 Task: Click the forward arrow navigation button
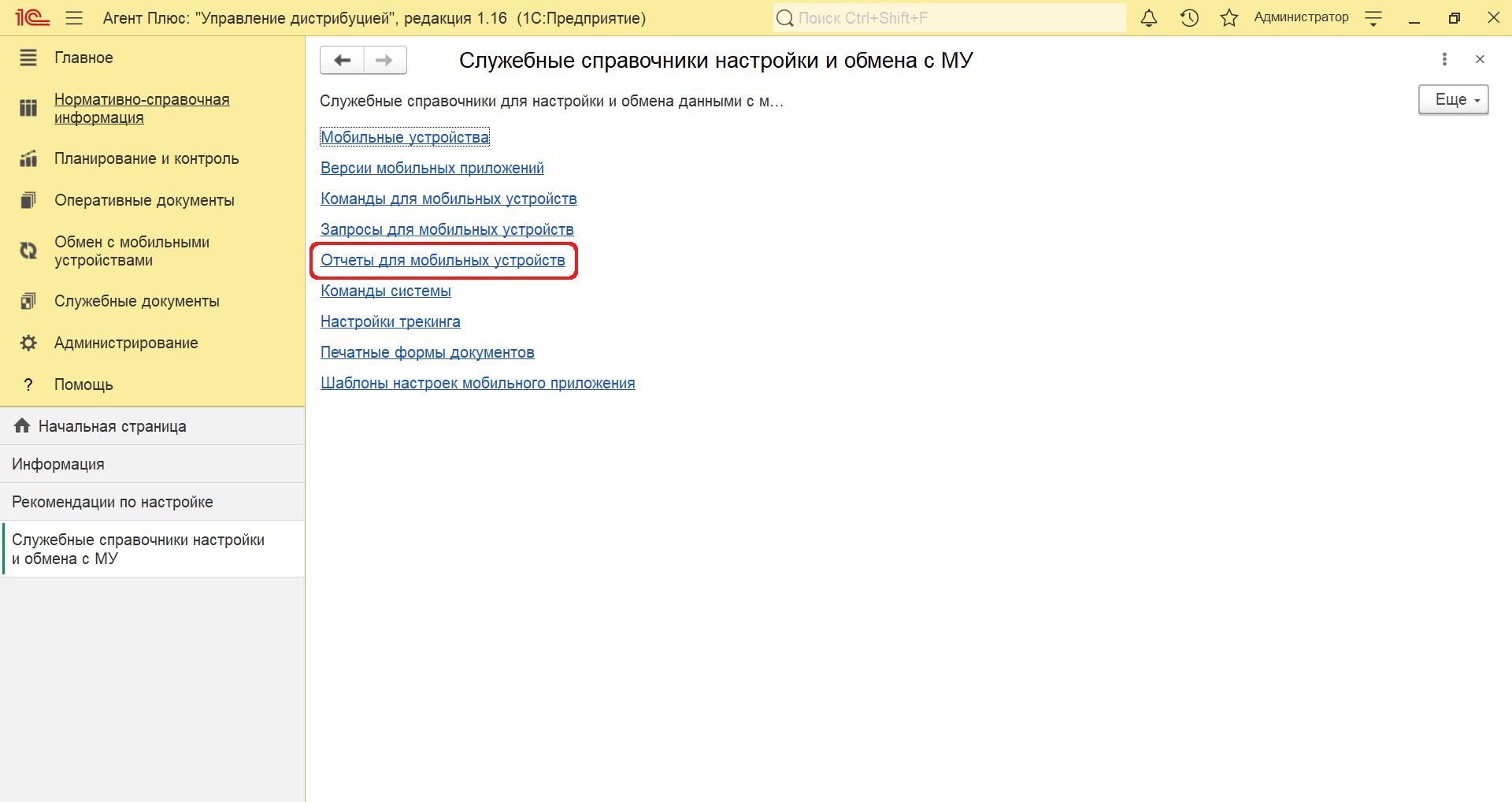(384, 61)
